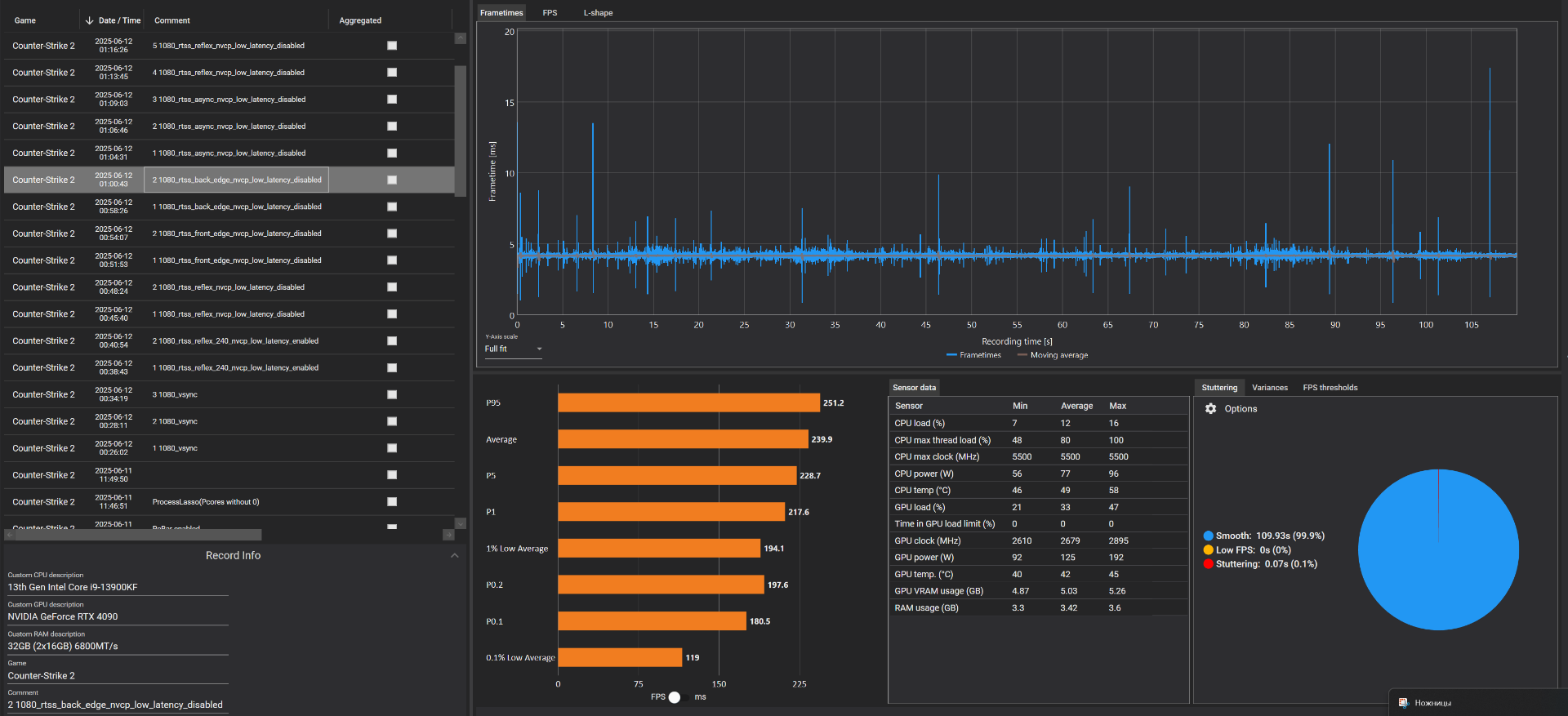Click the GPU clock (MHz) sensor row
The height and width of the screenshot is (716, 1568).
click(x=1038, y=540)
